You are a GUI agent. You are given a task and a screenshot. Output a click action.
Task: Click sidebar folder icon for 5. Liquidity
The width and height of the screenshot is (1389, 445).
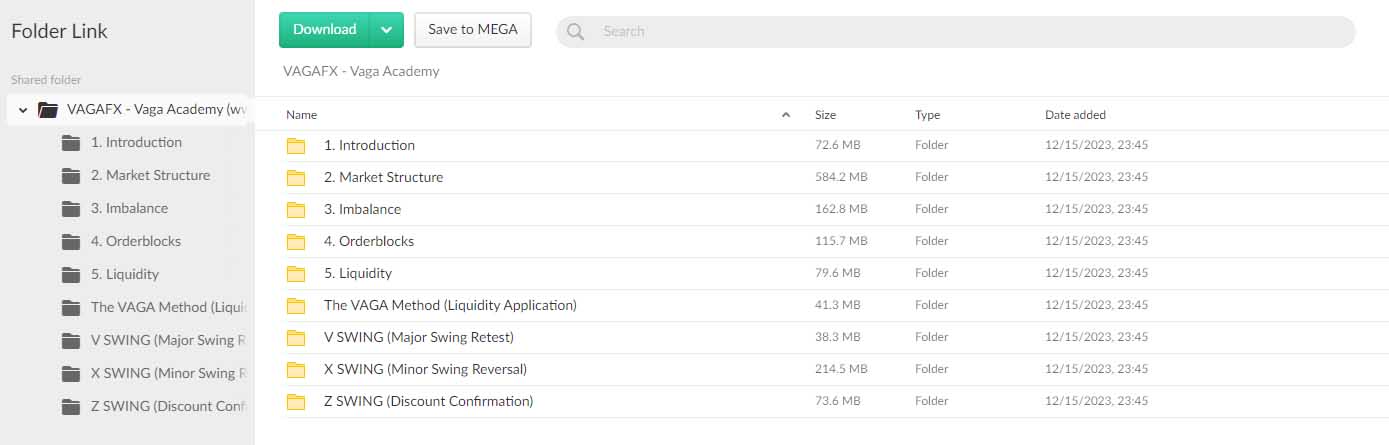coord(71,275)
